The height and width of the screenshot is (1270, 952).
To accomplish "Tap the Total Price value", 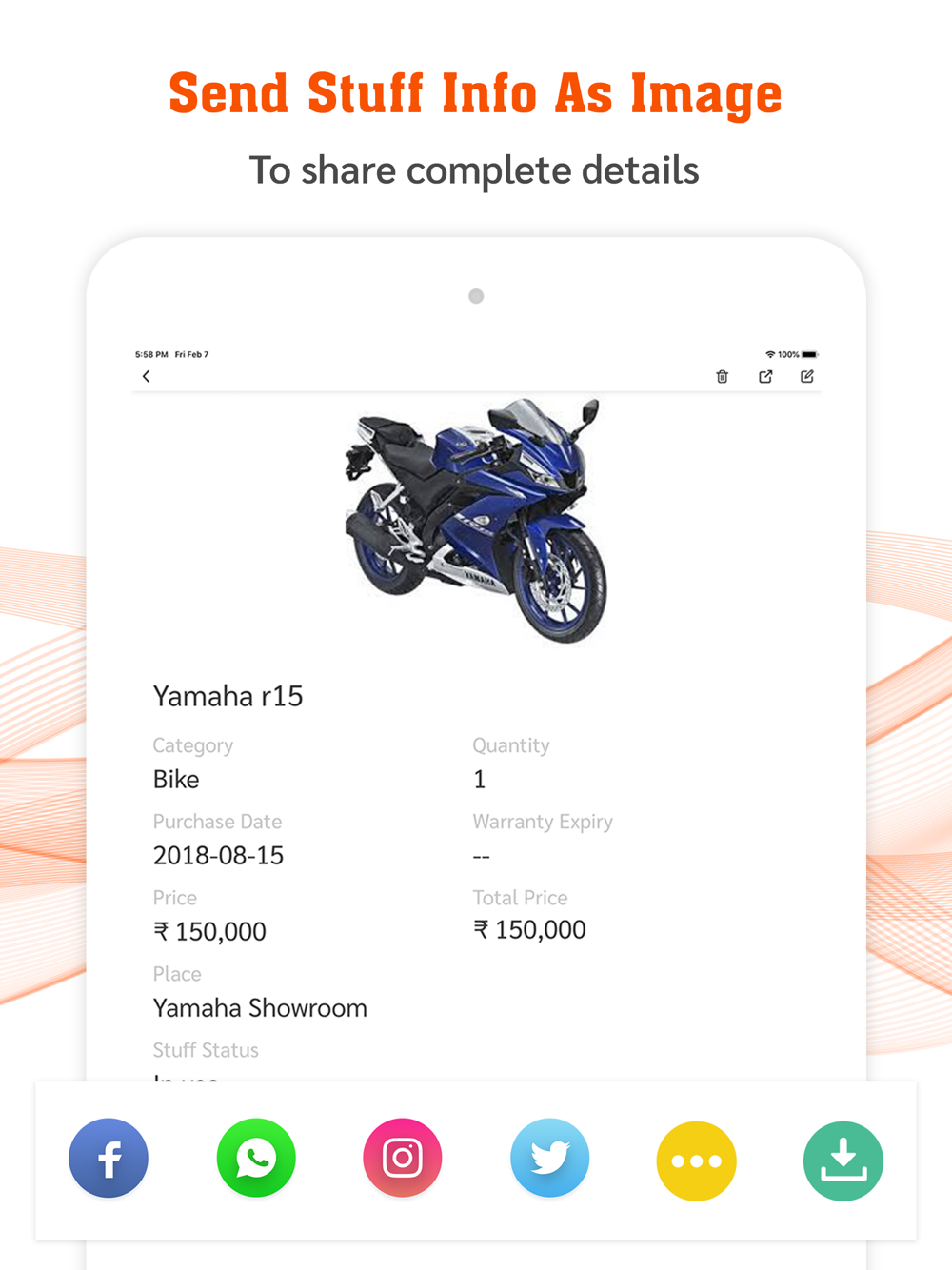I will pyautogui.click(x=529, y=930).
